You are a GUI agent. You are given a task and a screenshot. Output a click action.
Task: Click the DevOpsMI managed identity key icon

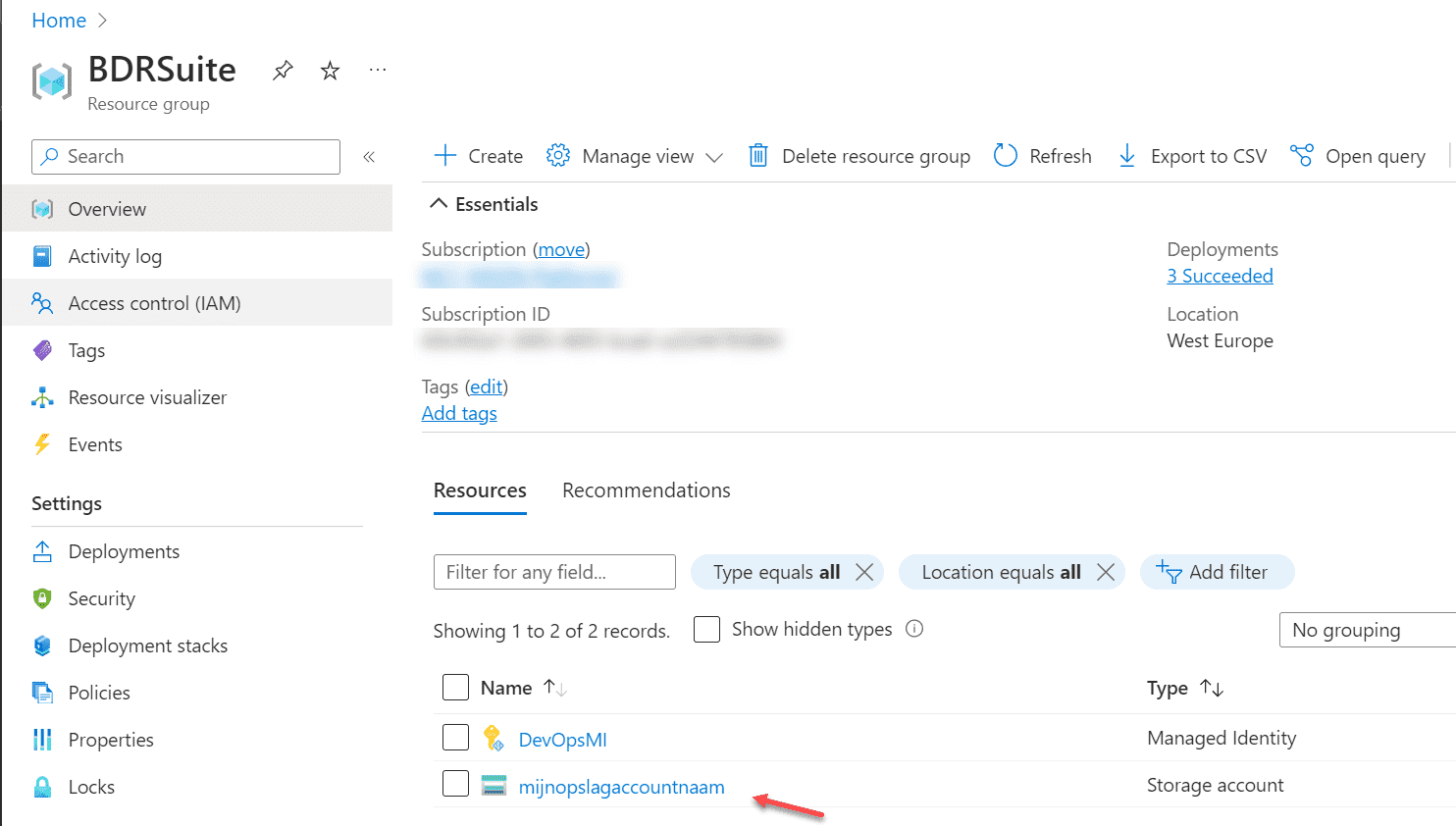point(494,738)
